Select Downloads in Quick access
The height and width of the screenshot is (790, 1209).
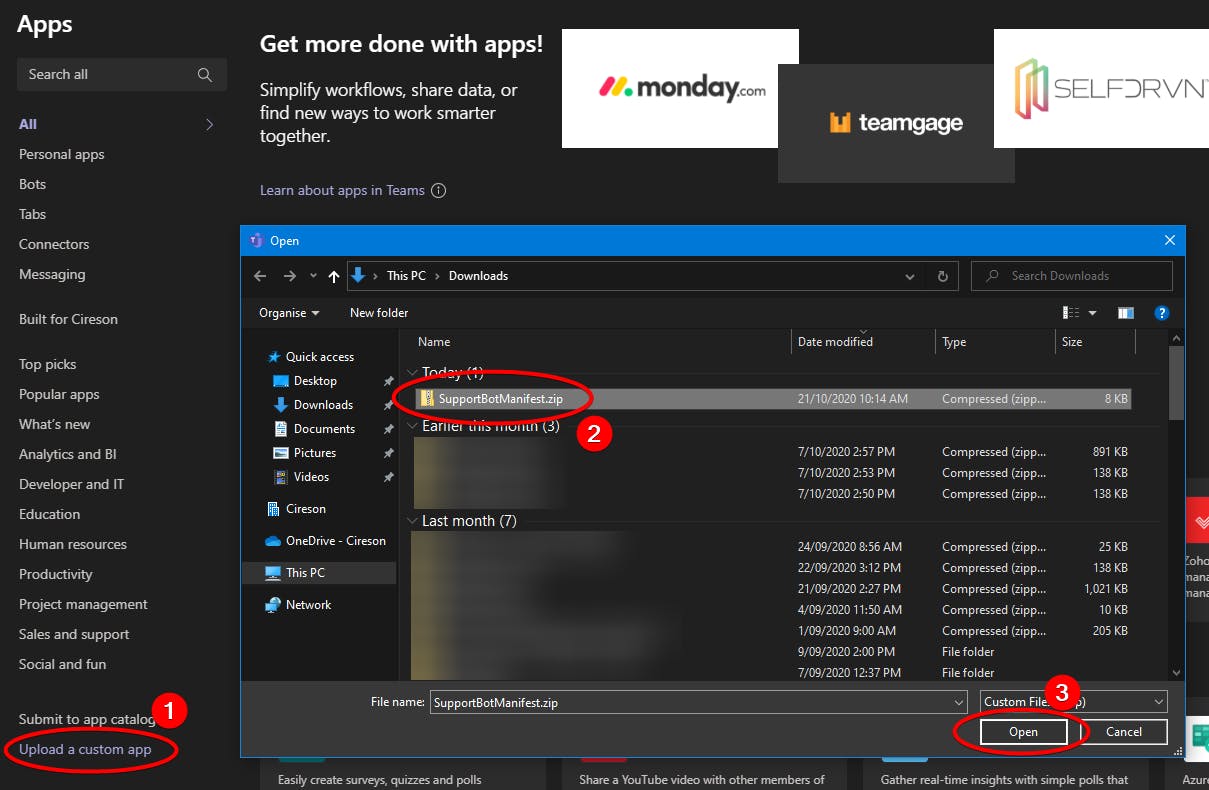[x=323, y=405]
